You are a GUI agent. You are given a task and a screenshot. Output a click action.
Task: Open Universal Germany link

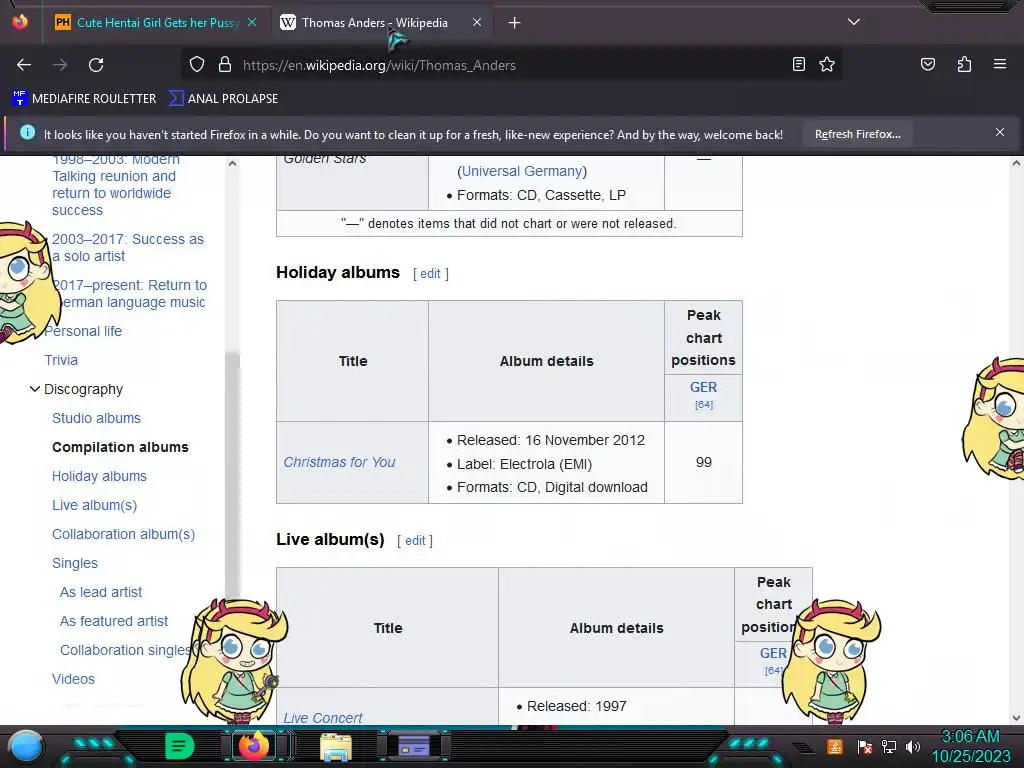click(x=522, y=171)
